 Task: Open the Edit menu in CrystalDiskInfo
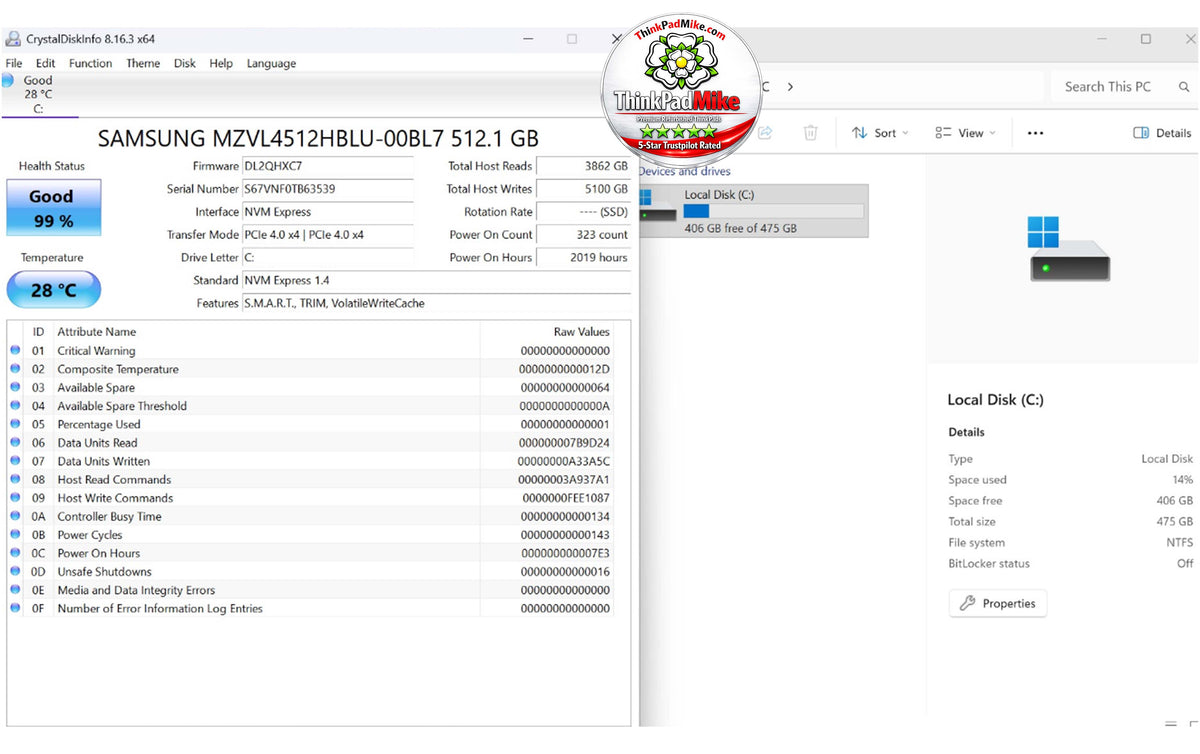pos(45,63)
